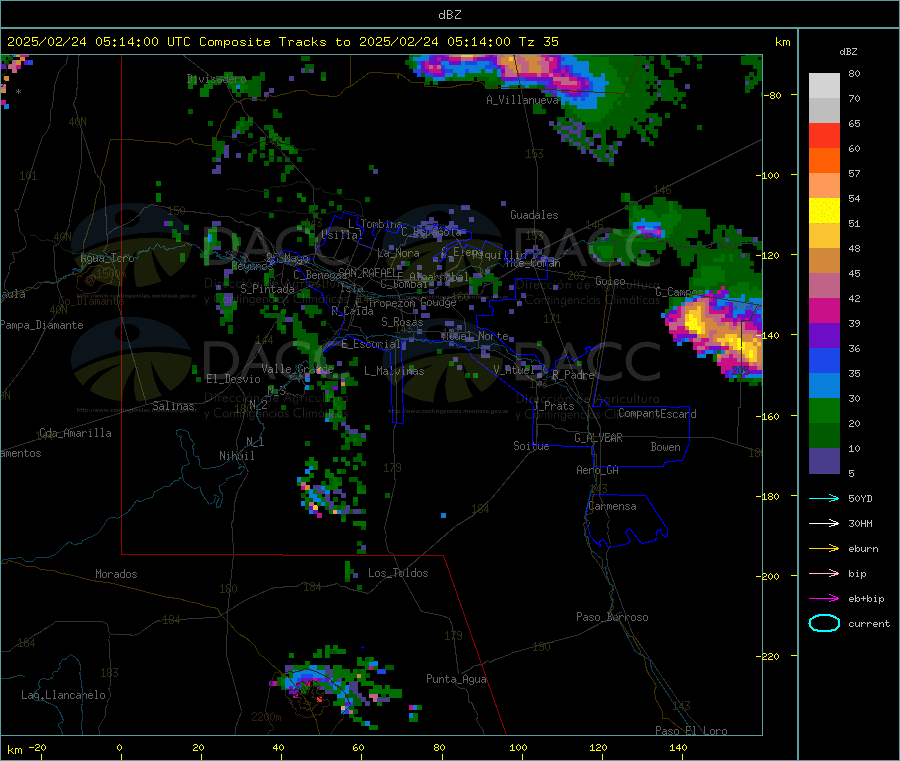Screen dimensions: 900x761
Task: Click the Paso_Barroso map label
Action: (612, 618)
